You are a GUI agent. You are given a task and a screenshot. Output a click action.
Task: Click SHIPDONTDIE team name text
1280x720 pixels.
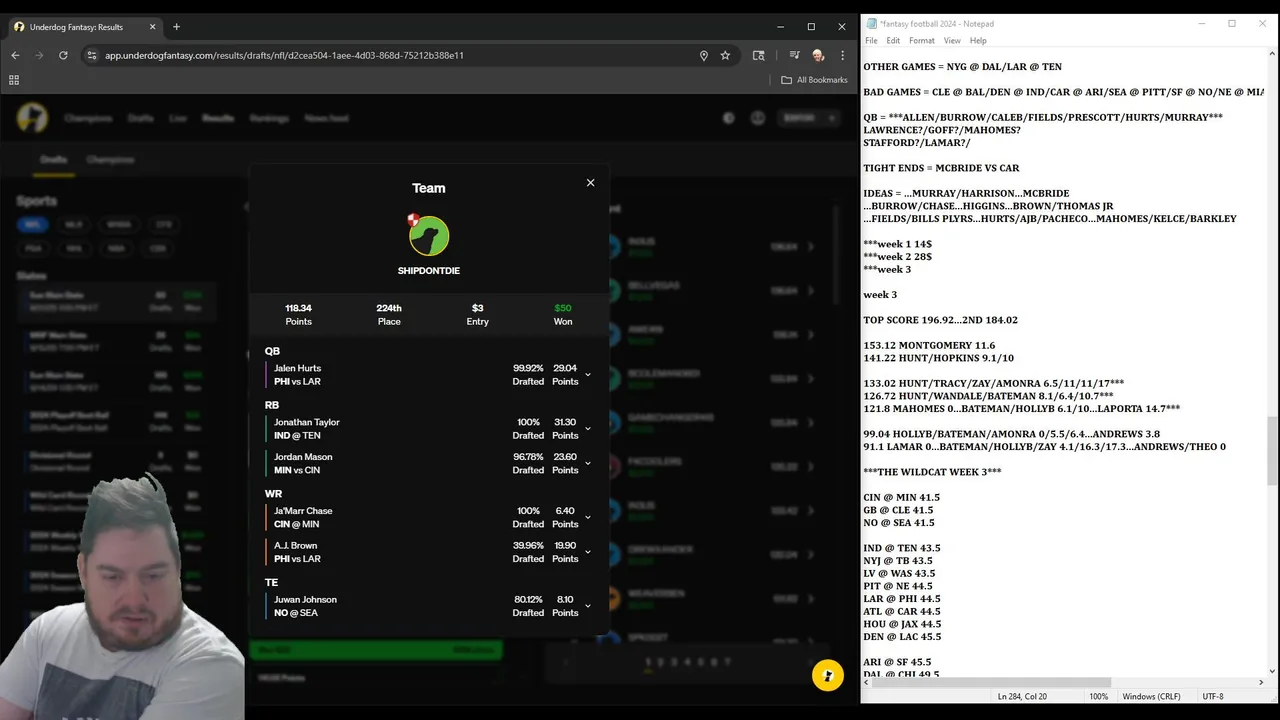tap(429, 271)
